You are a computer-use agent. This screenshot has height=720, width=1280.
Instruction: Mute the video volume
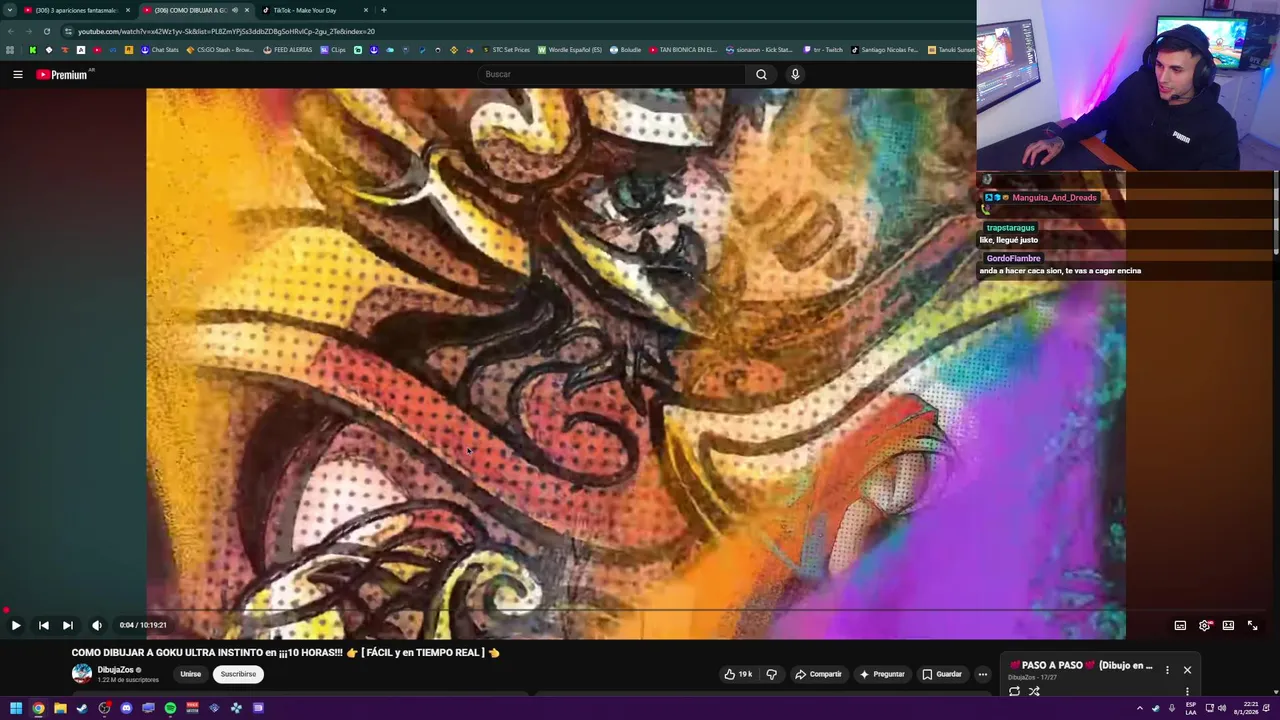(x=97, y=625)
